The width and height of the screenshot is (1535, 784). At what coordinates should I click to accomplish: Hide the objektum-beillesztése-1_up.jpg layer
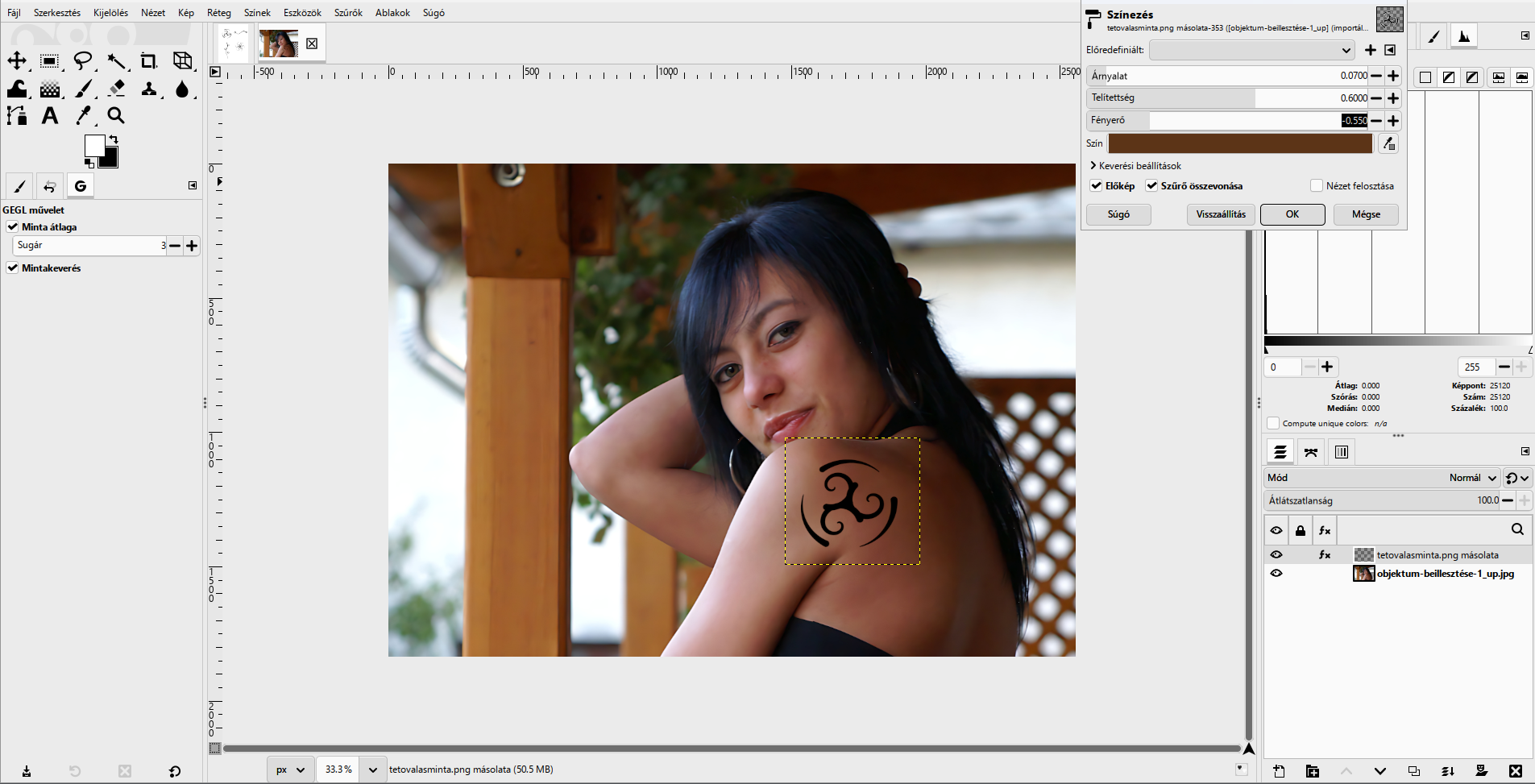(x=1276, y=574)
